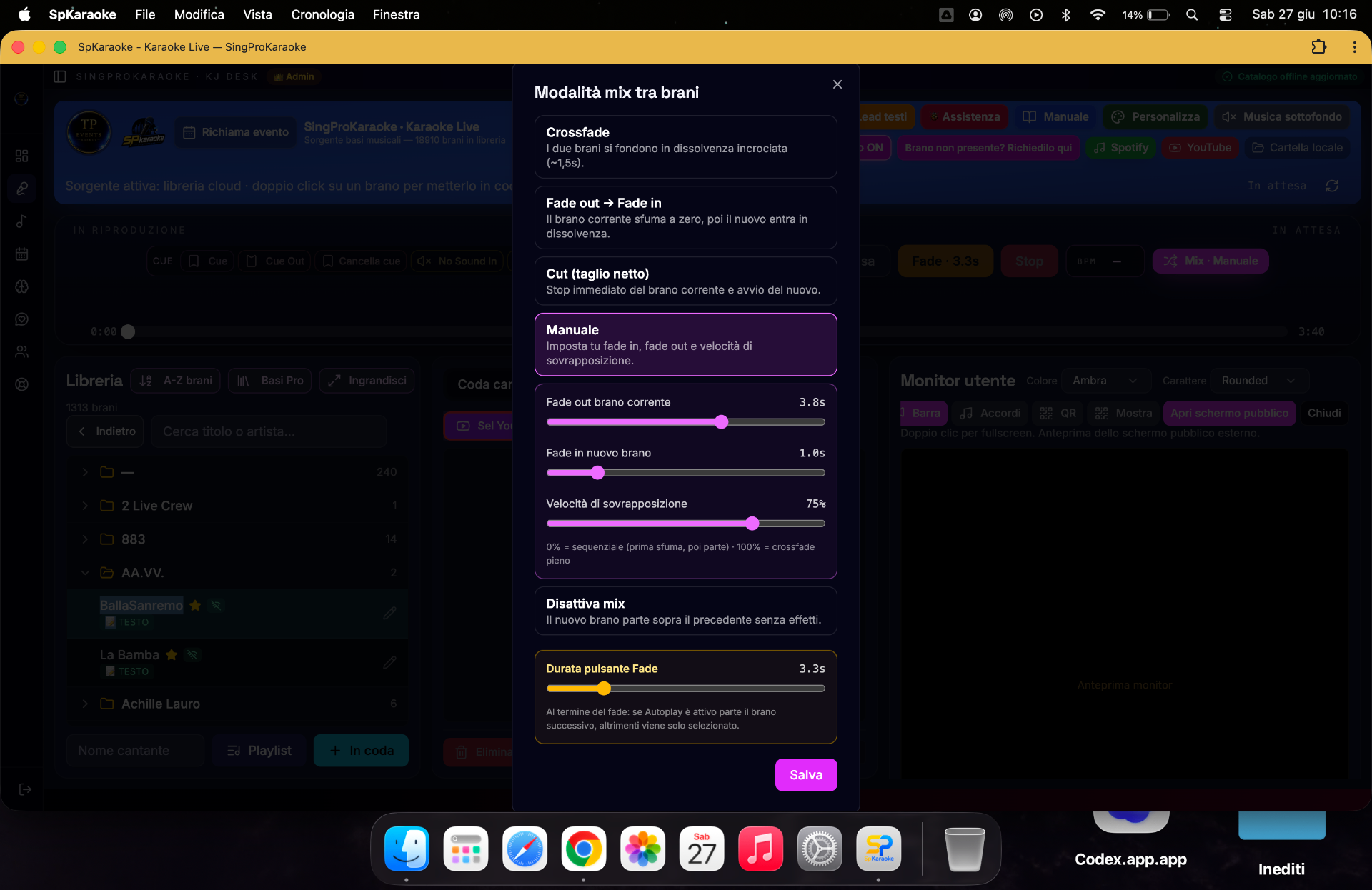Screen dimensions: 1372x890
Task: Click the offline icon beside La Bamba
Action: click(192, 654)
